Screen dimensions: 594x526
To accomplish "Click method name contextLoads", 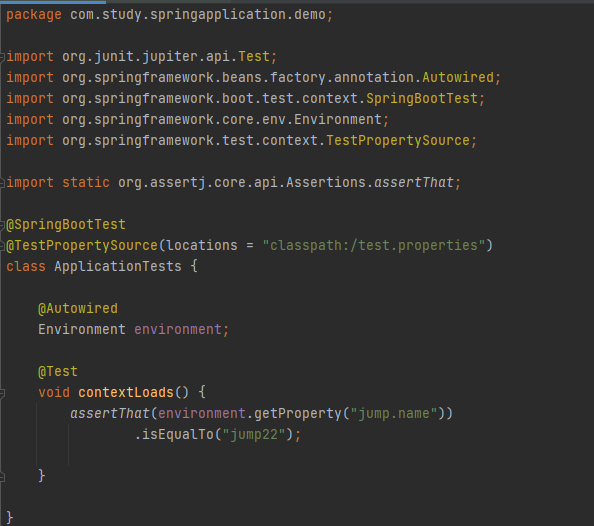I will pyautogui.click(x=126, y=393).
